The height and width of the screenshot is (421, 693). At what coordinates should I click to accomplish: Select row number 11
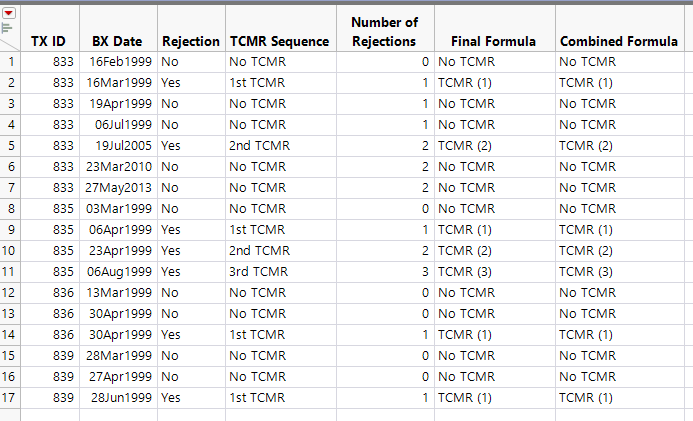11,271
